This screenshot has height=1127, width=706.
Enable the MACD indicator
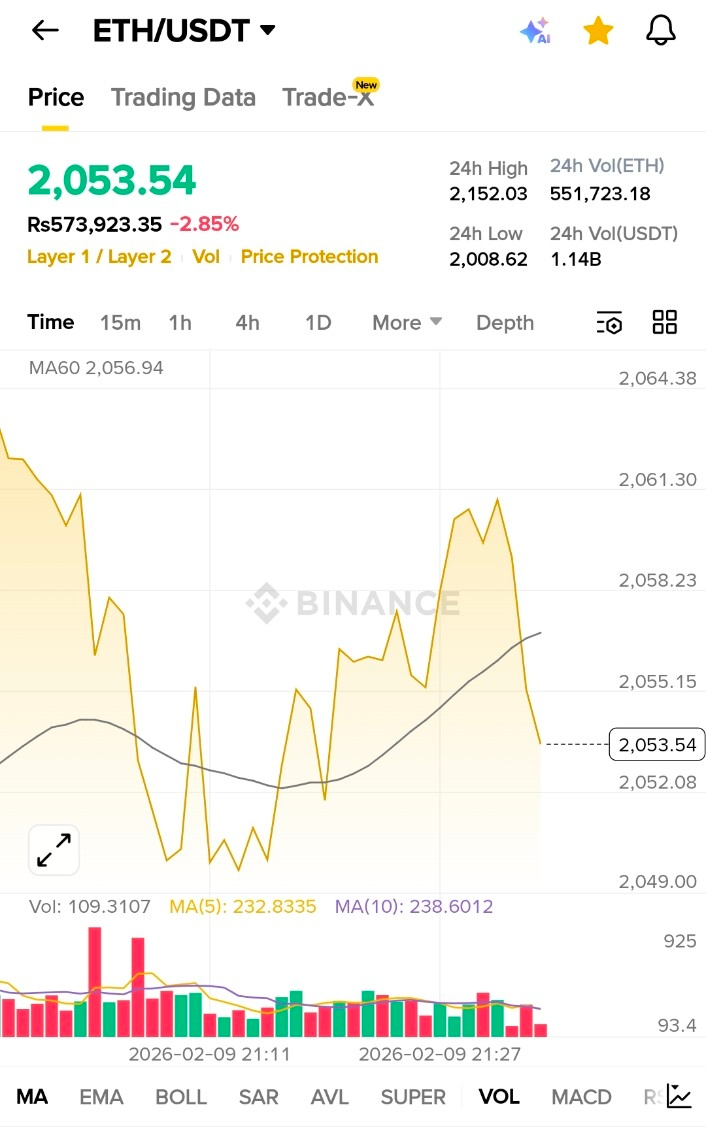click(x=581, y=1097)
